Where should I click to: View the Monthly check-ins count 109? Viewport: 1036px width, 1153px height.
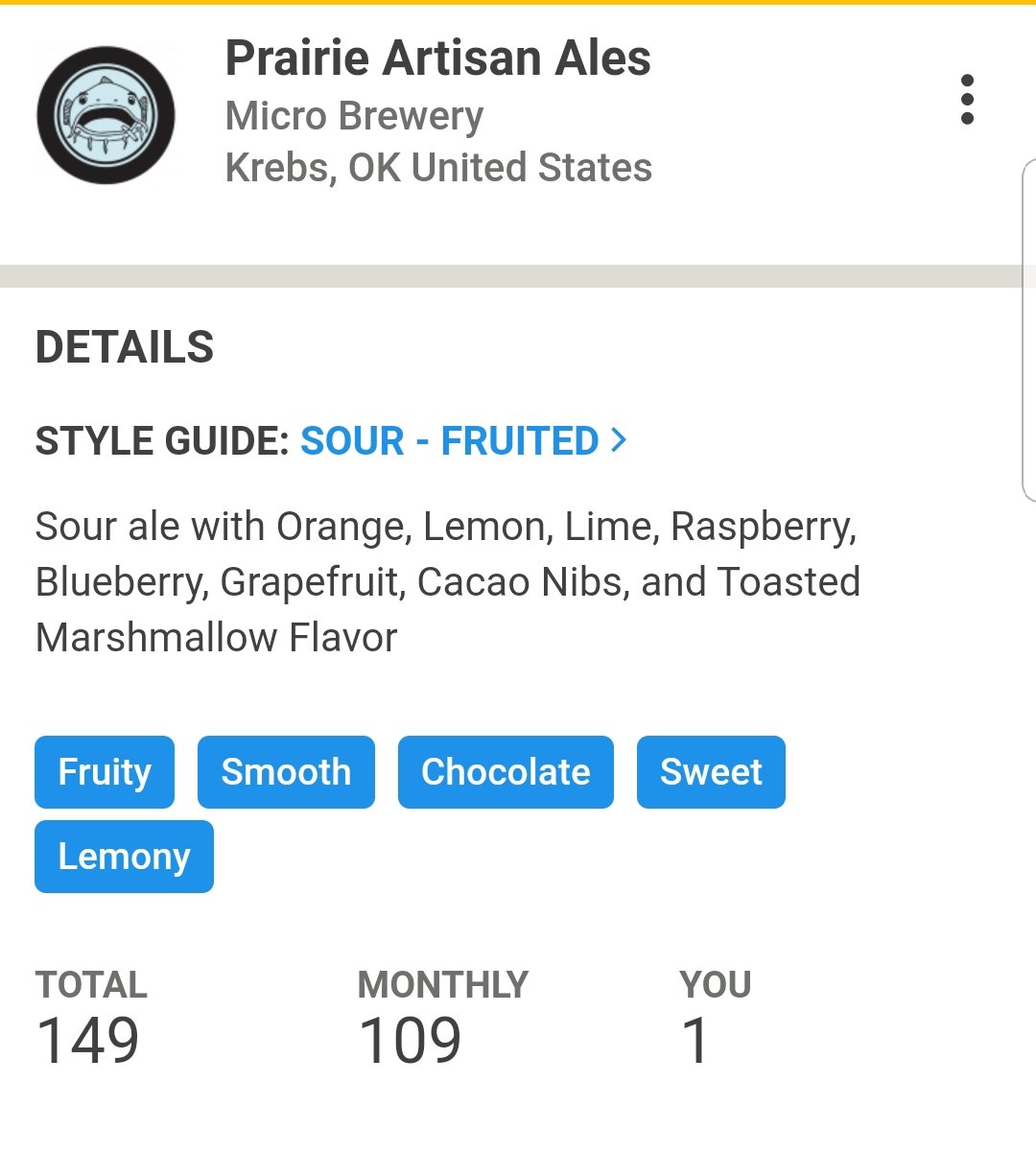click(x=410, y=1041)
